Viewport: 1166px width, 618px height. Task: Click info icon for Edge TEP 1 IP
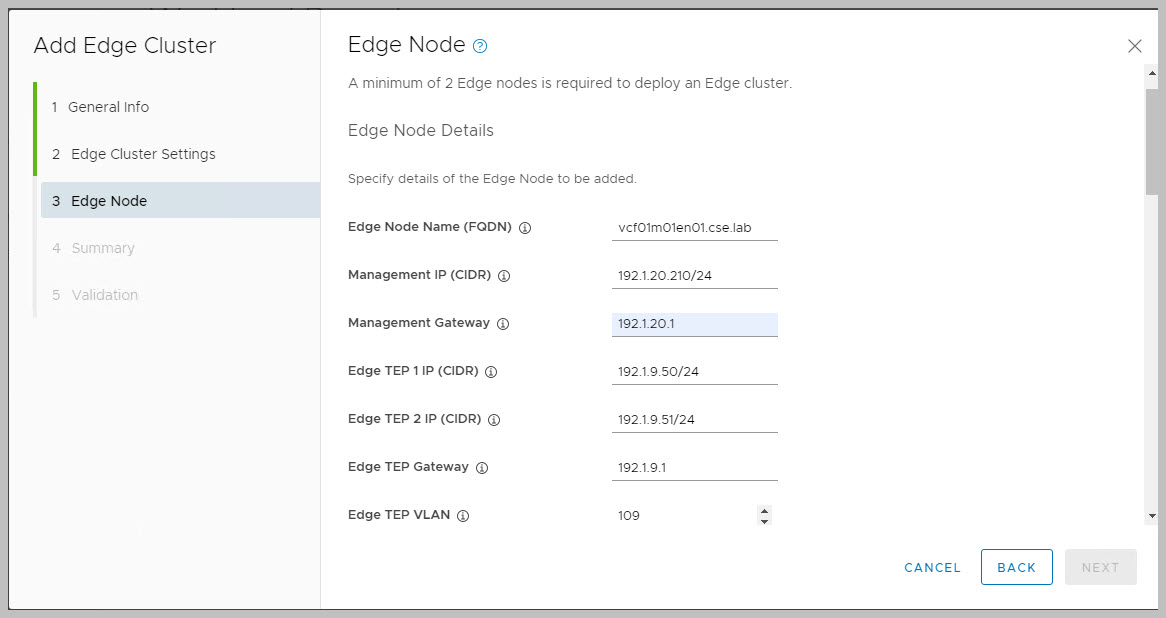491,372
